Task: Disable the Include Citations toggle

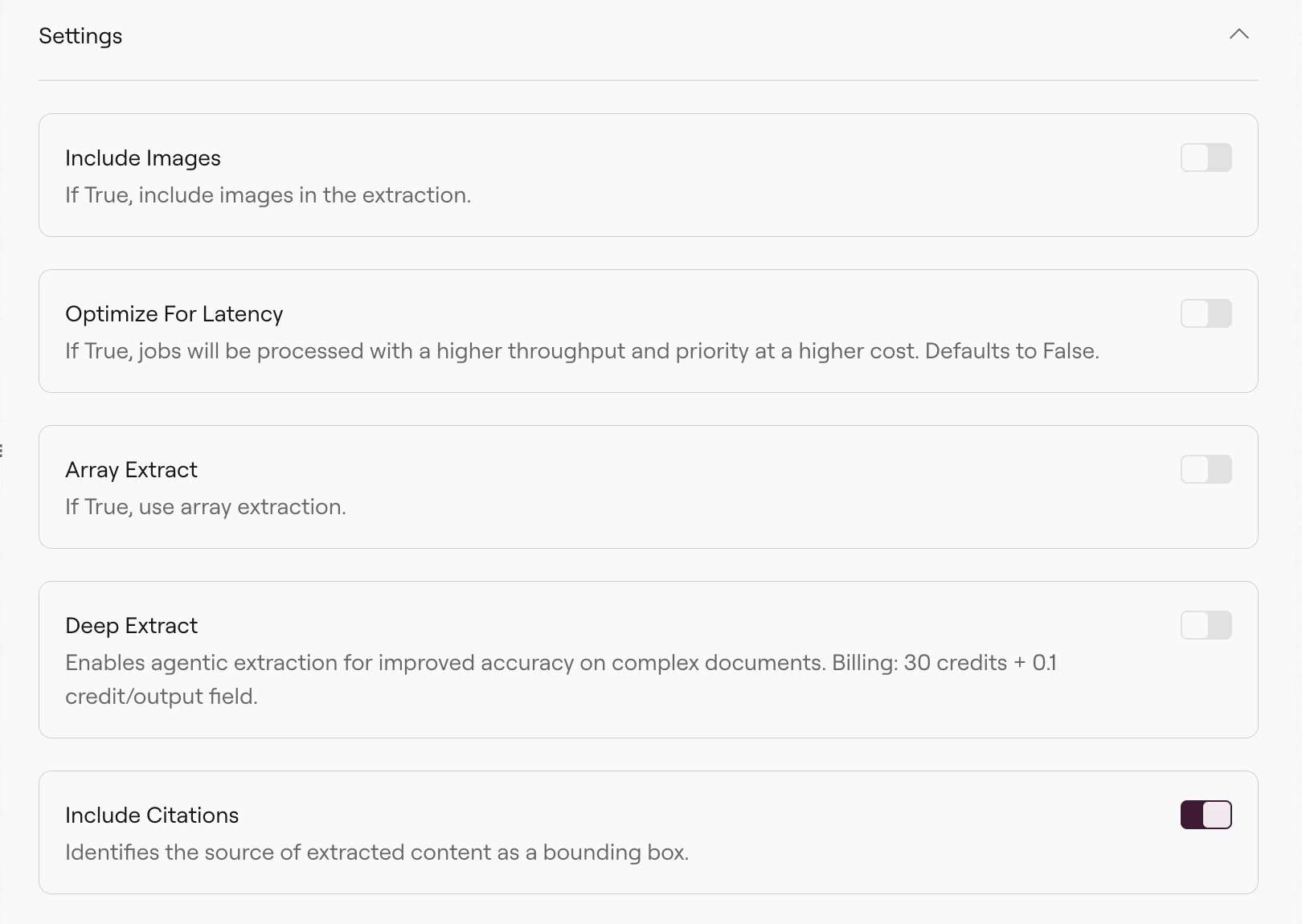Action: (x=1206, y=814)
